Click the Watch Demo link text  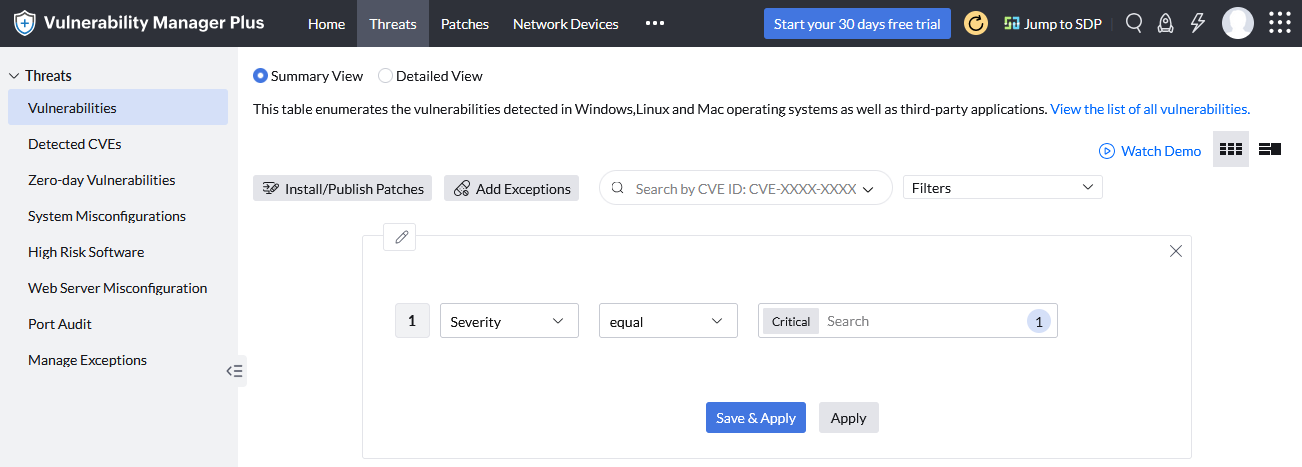tap(1161, 151)
